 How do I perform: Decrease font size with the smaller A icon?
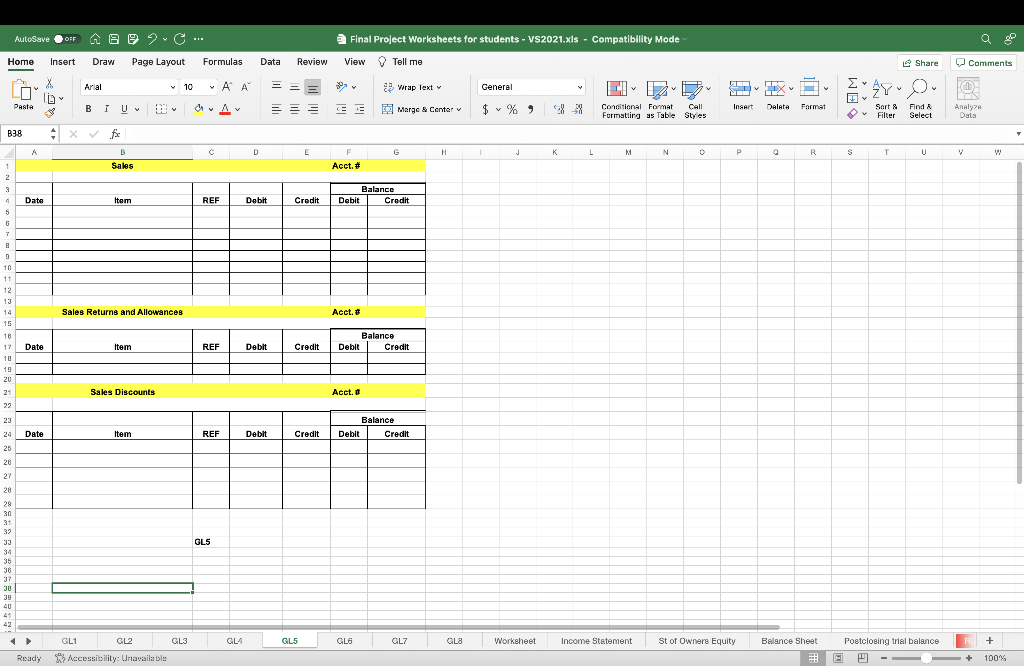(x=246, y=87)
